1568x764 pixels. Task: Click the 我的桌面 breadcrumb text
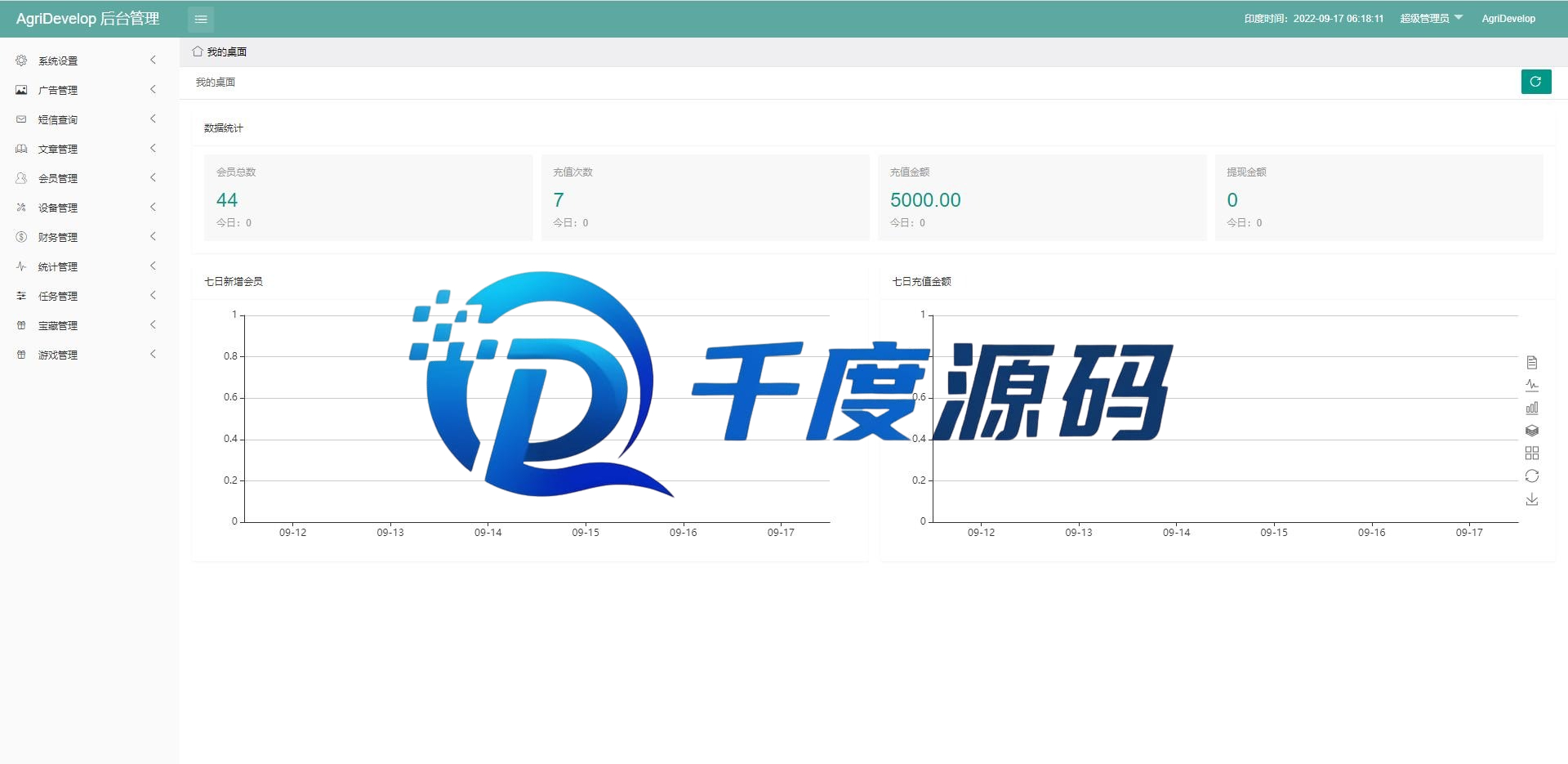pos(216,82)
